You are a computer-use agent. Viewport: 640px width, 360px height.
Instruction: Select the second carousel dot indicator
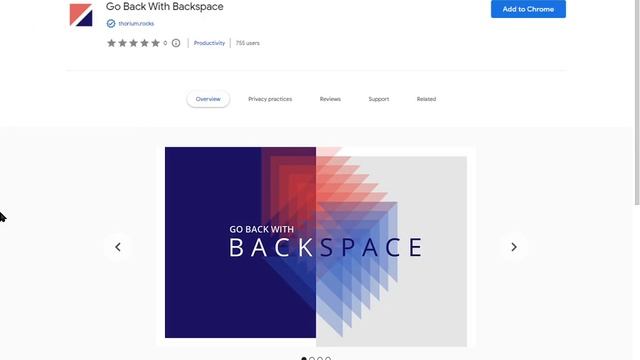click(312, 359)
